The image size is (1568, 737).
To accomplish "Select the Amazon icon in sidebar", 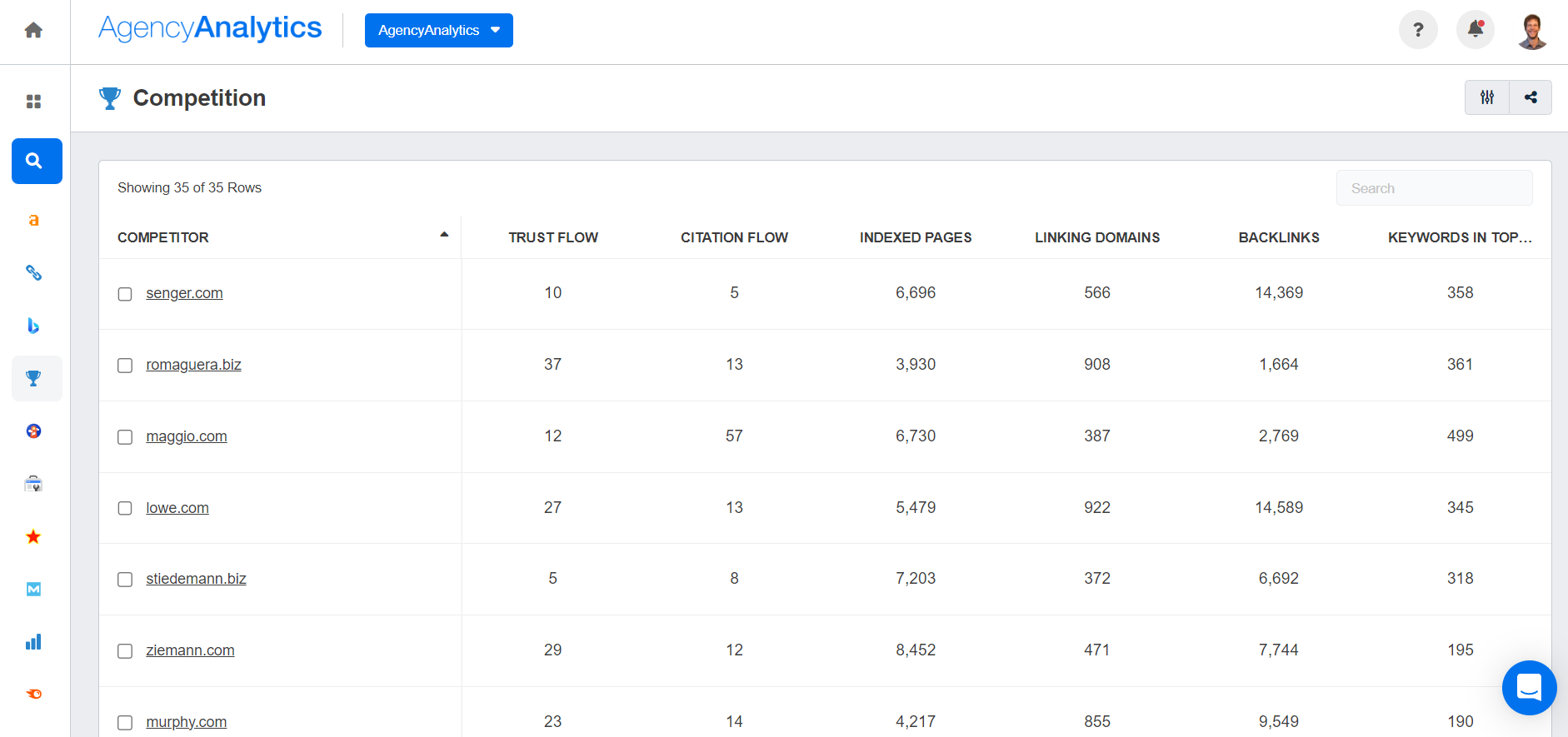I will tap(33, 220).
